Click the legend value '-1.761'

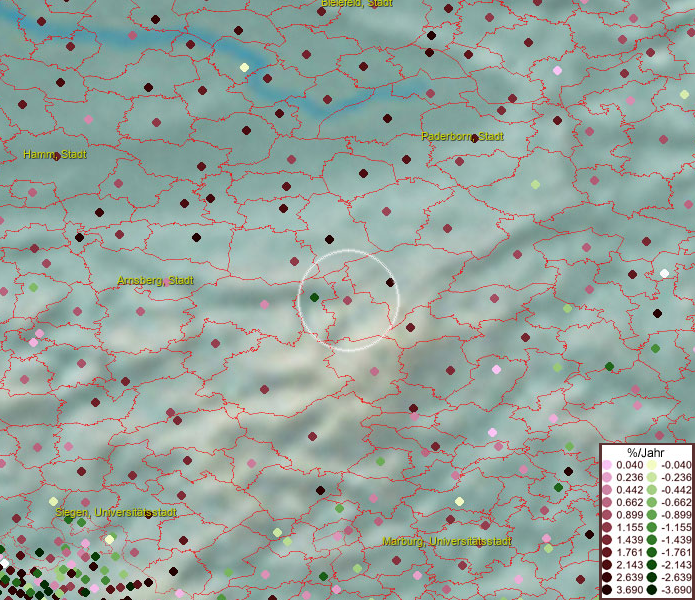pyautogui.click(x=676, y=552)
